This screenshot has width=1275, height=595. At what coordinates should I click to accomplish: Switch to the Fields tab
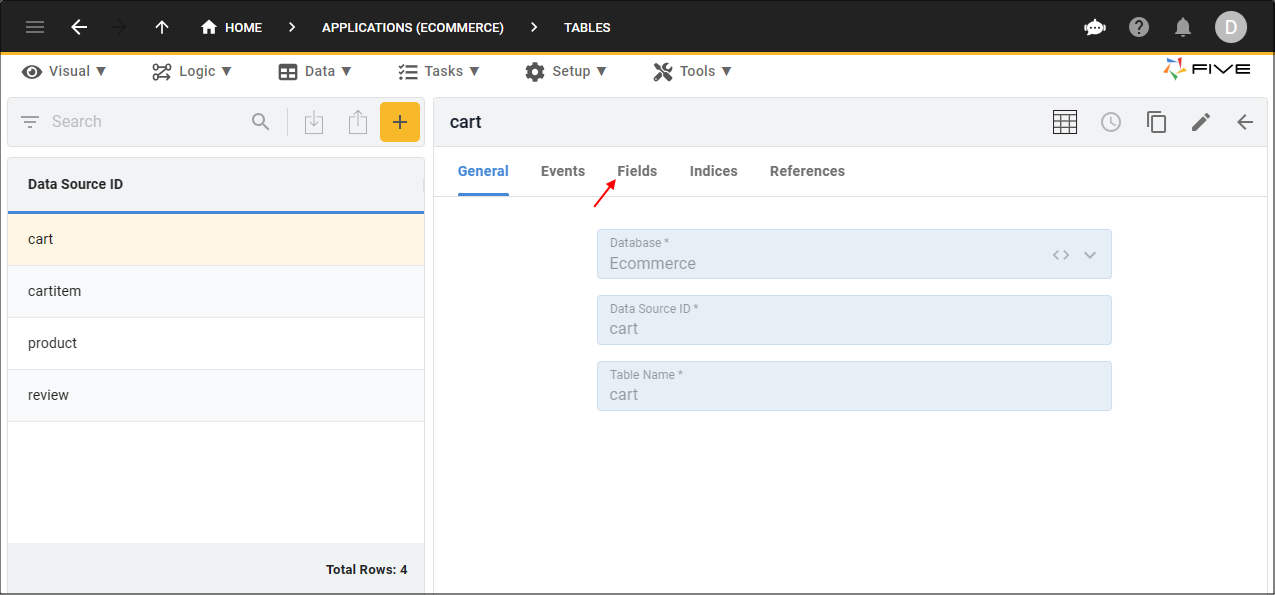coord(637,171)
